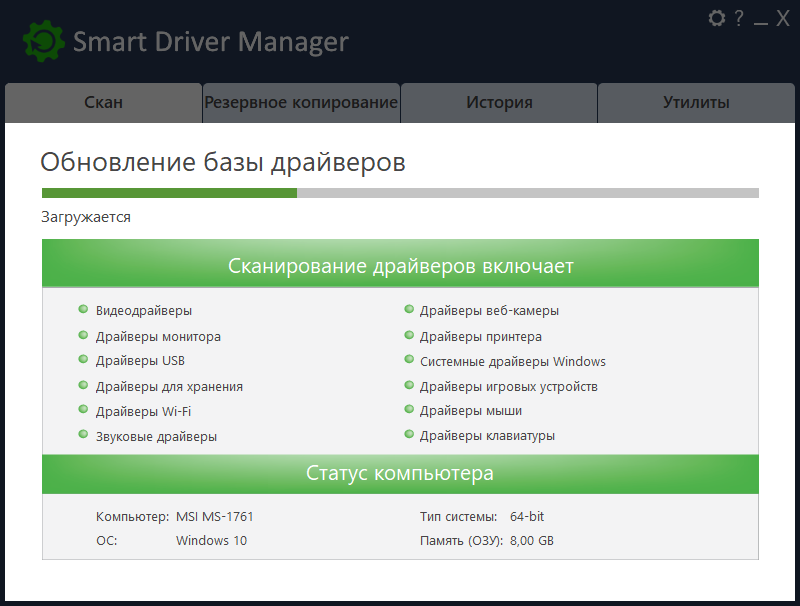The image size is (800, 606).
Task: Click the green bullet beside Драйверы веб-камеры
Action: pos(409,310)
